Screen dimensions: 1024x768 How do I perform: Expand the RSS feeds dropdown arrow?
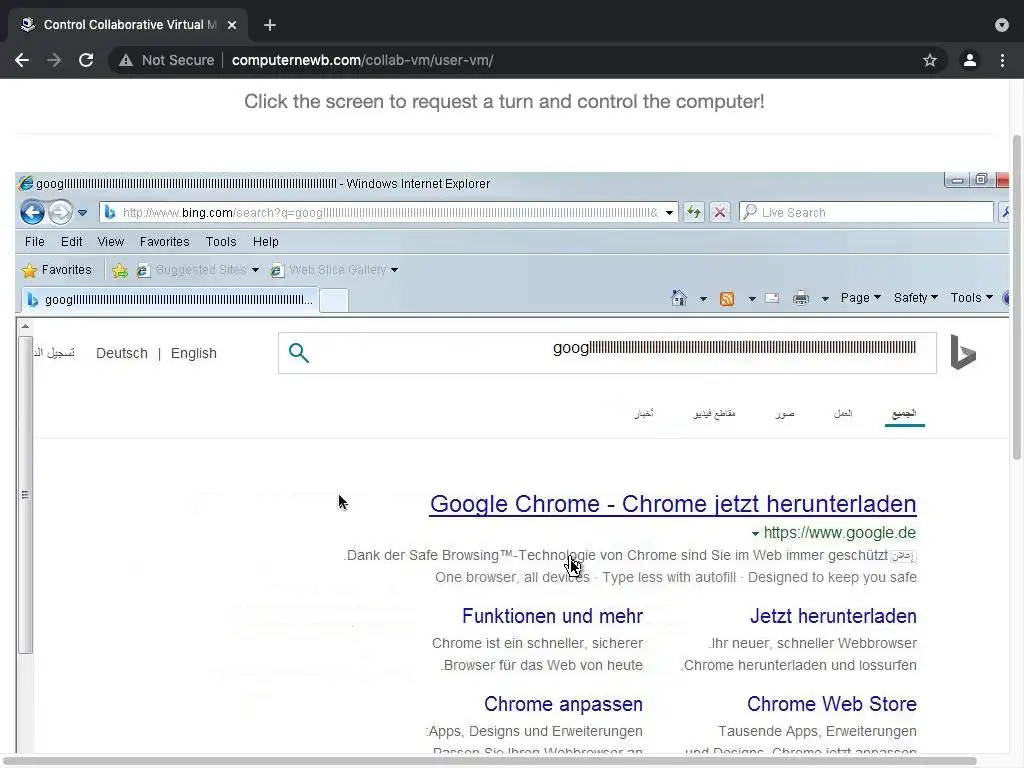coord(752,298)
